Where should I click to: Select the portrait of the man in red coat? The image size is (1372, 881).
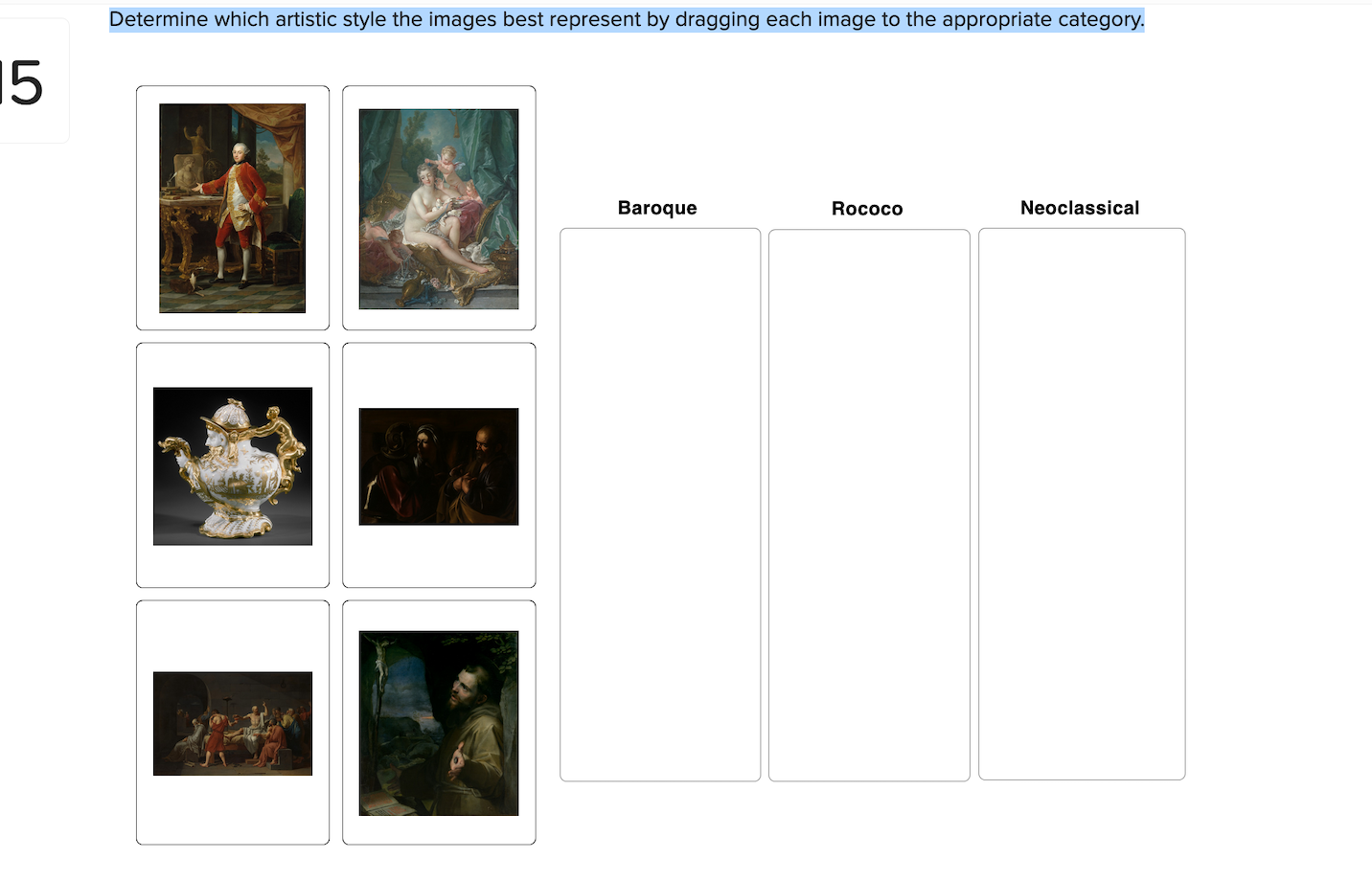pos(232,208)
